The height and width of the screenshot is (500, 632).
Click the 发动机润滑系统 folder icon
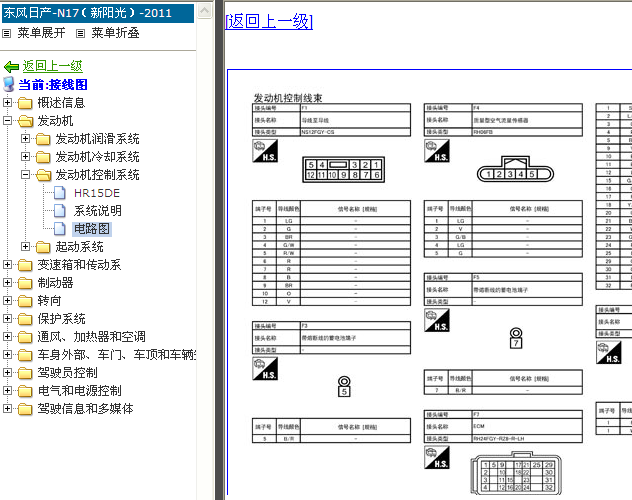43,139
